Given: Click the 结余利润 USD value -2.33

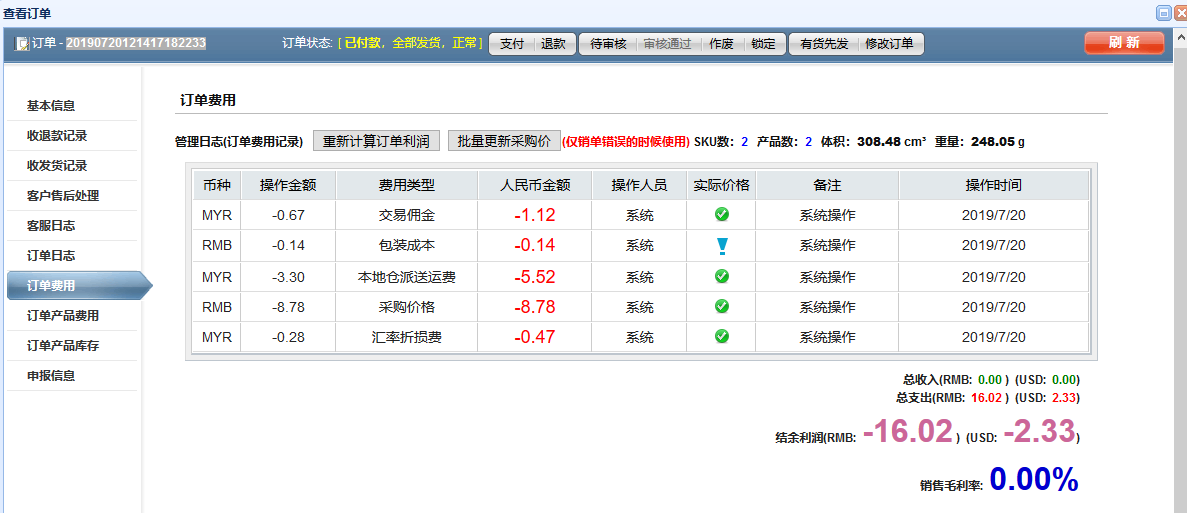Looking at the screenshot, I should pos(1039,431).
